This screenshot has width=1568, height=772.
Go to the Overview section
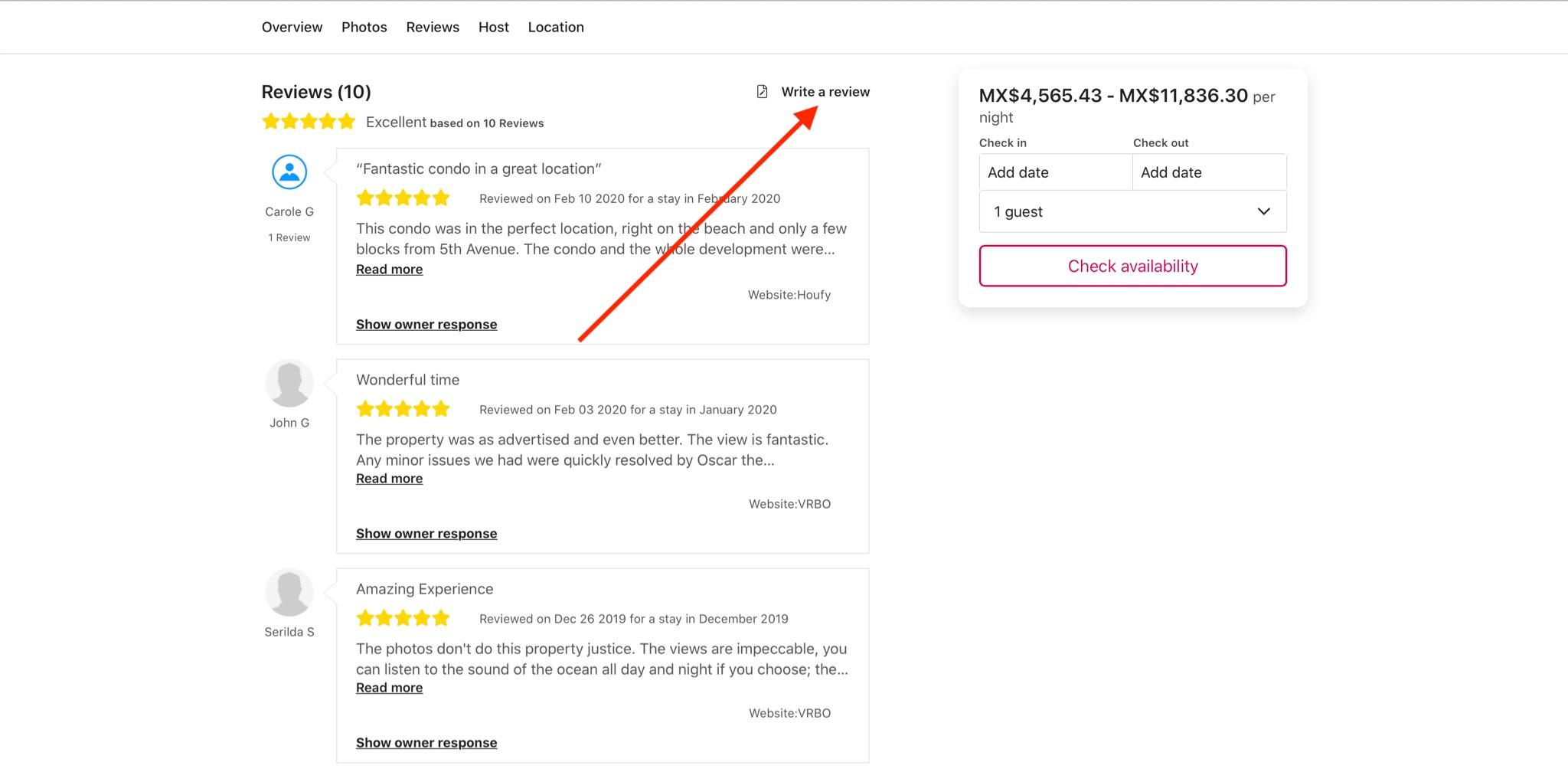point(292,27)
